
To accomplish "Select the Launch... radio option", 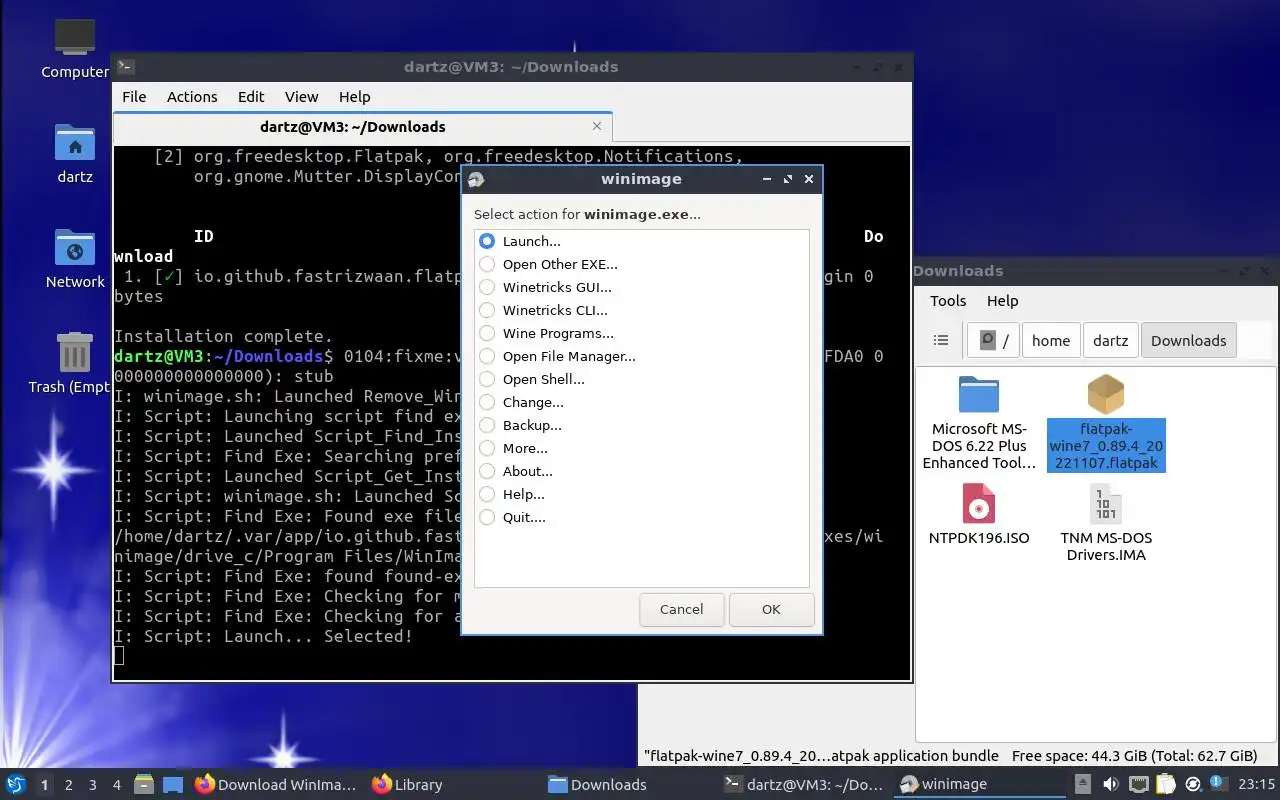I will (x=487, y=241).
